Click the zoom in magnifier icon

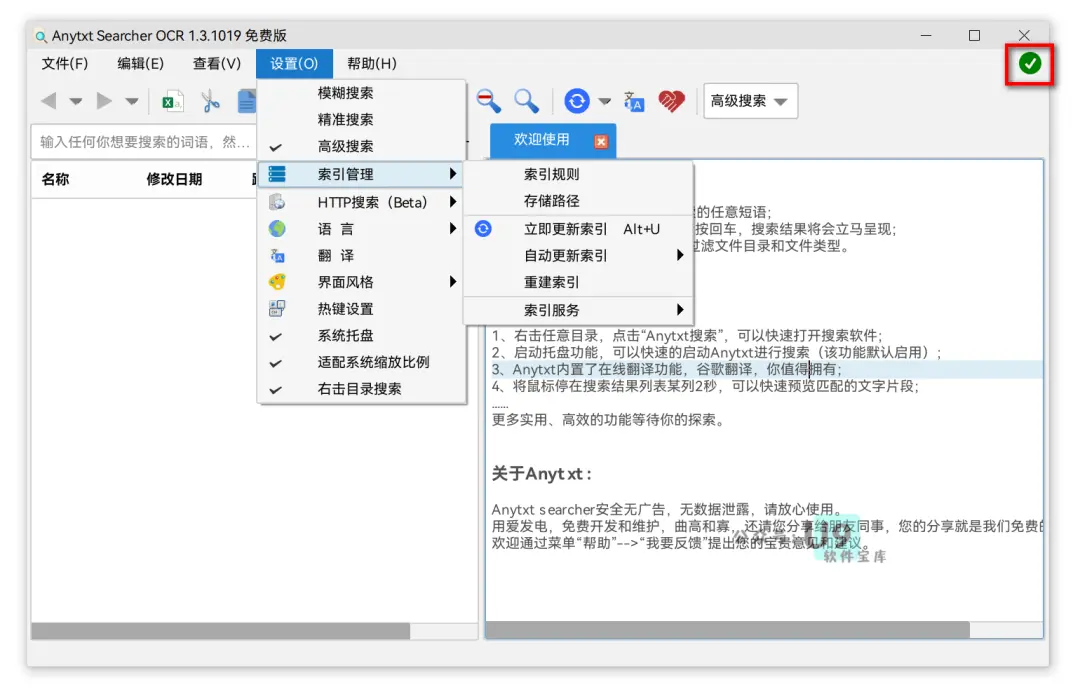(x=526, y=101)
